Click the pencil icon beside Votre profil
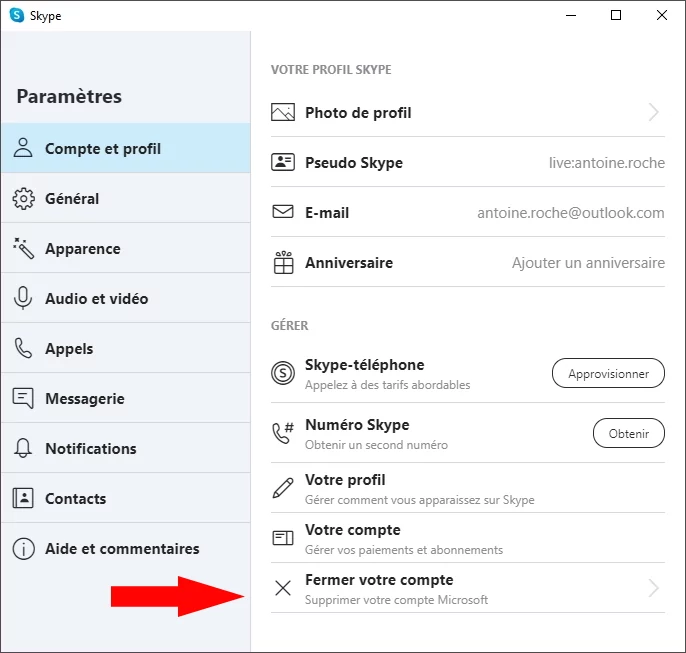The height and width of the screenshot is (653, 686). [283, 489]
